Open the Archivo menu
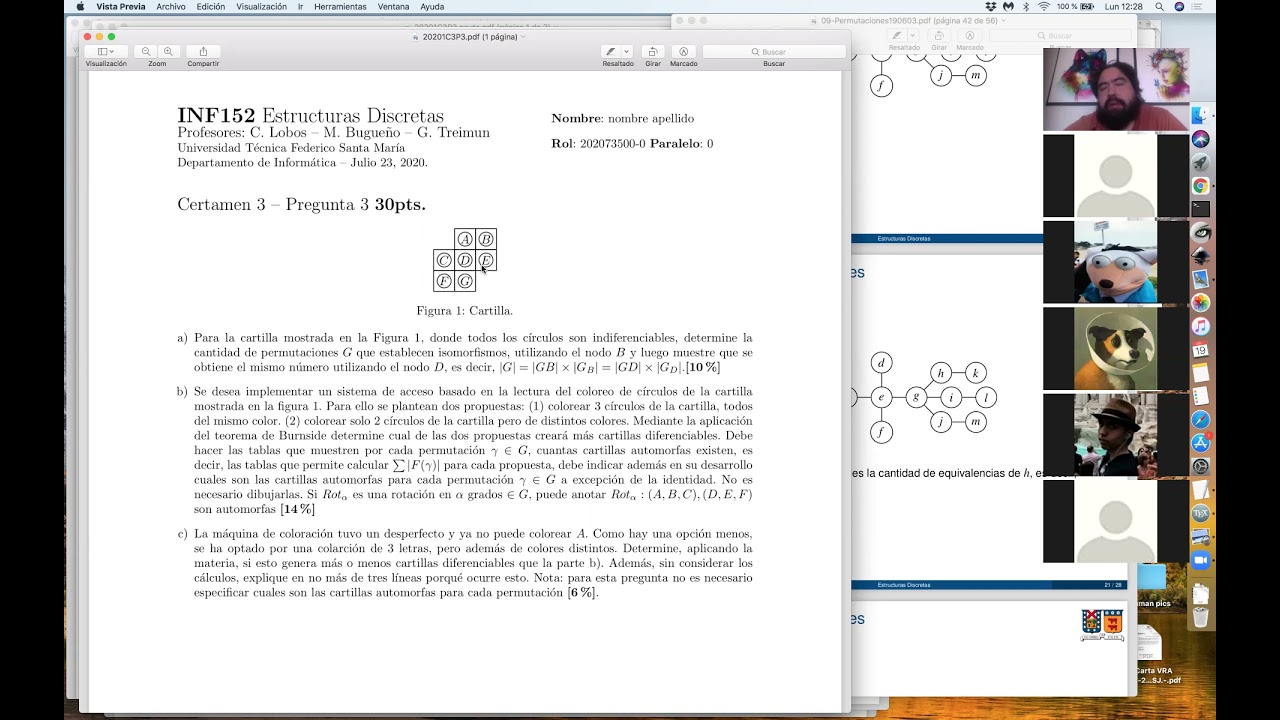 click(x=171, y=6)
